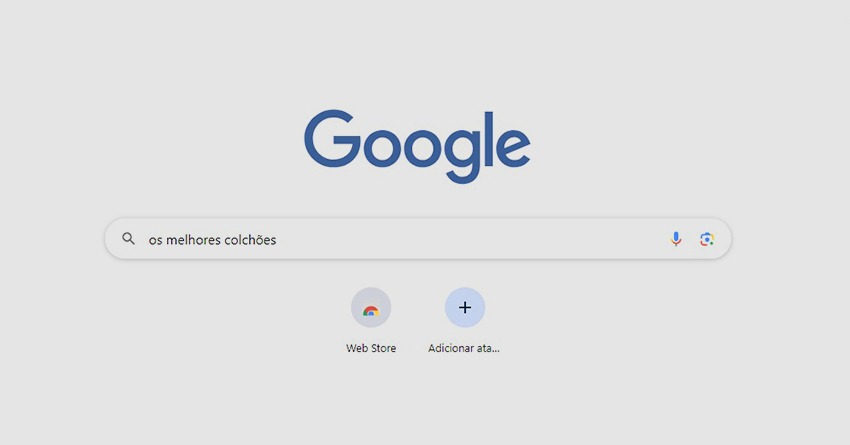Screen dimensions: 850x445
Task: Place cursor after the word 'colchões'
Action: click(x=278, y=240)
